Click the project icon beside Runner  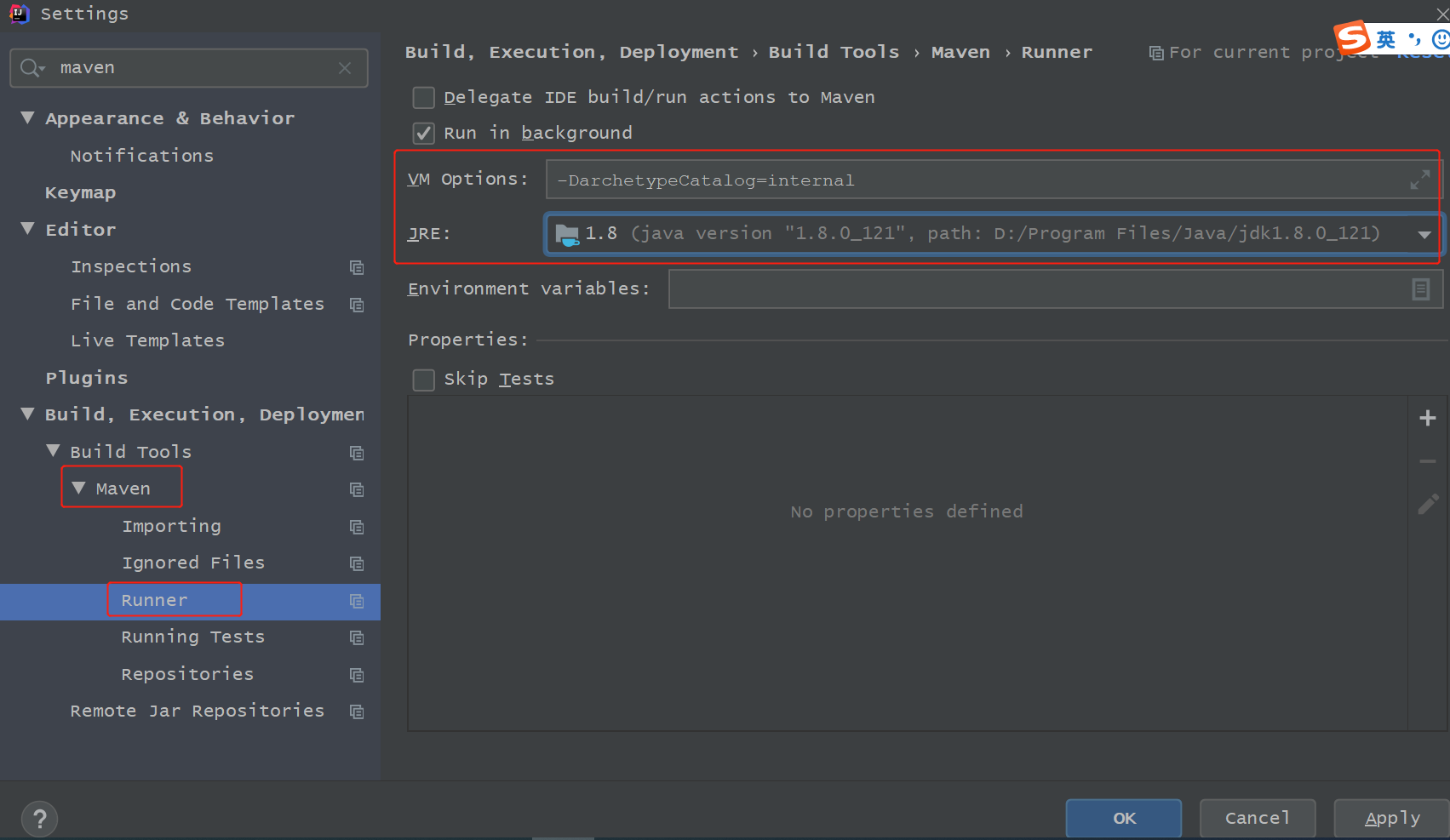click(357, 601)
